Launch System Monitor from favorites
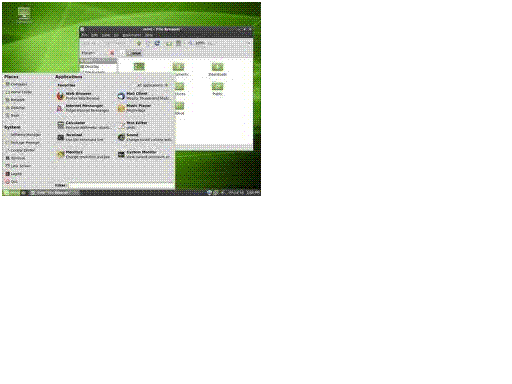This screenshot has height=384, width=512. (144, 154)
